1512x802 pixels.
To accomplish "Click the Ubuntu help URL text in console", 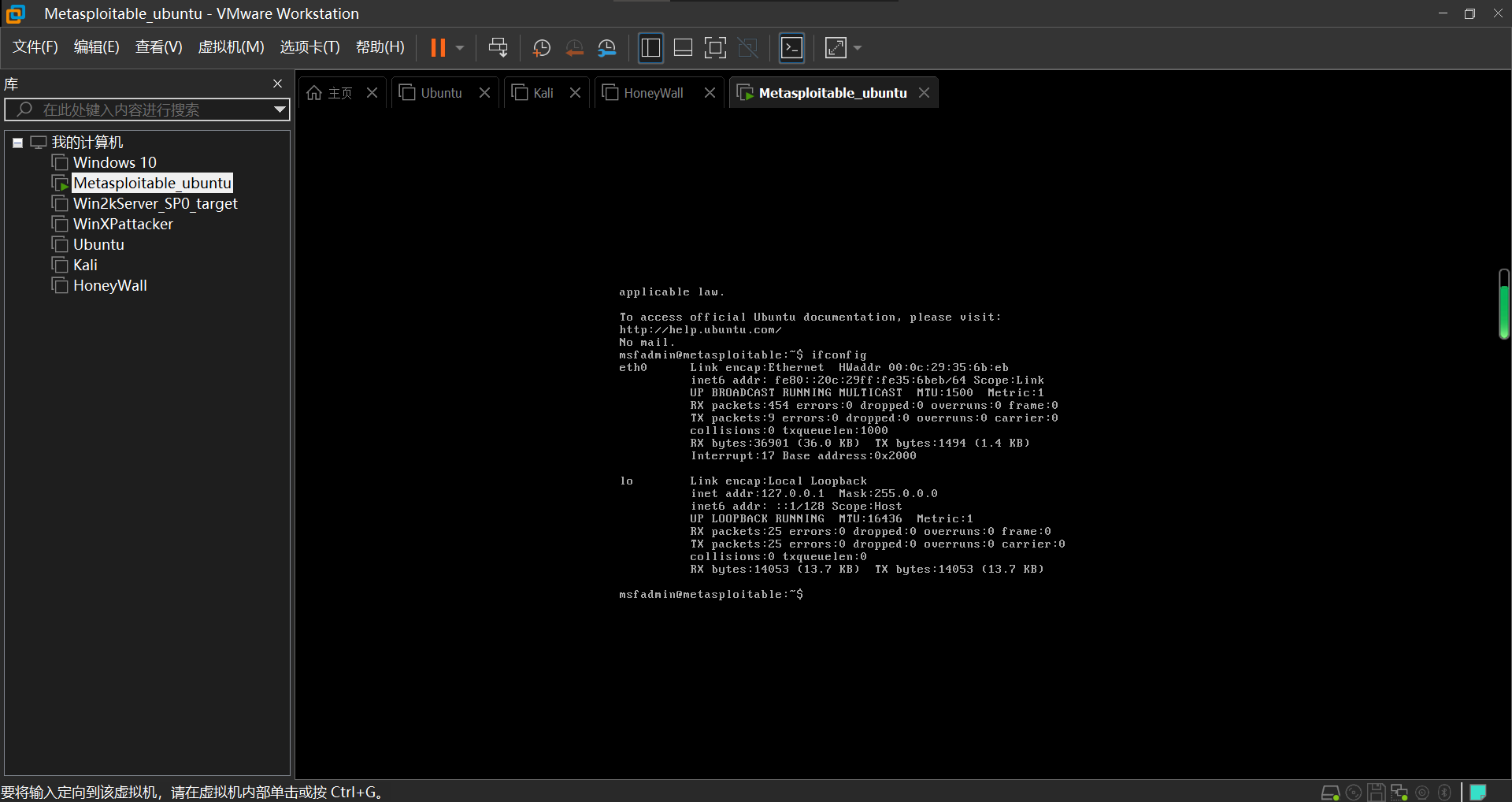I will (700, 330).
